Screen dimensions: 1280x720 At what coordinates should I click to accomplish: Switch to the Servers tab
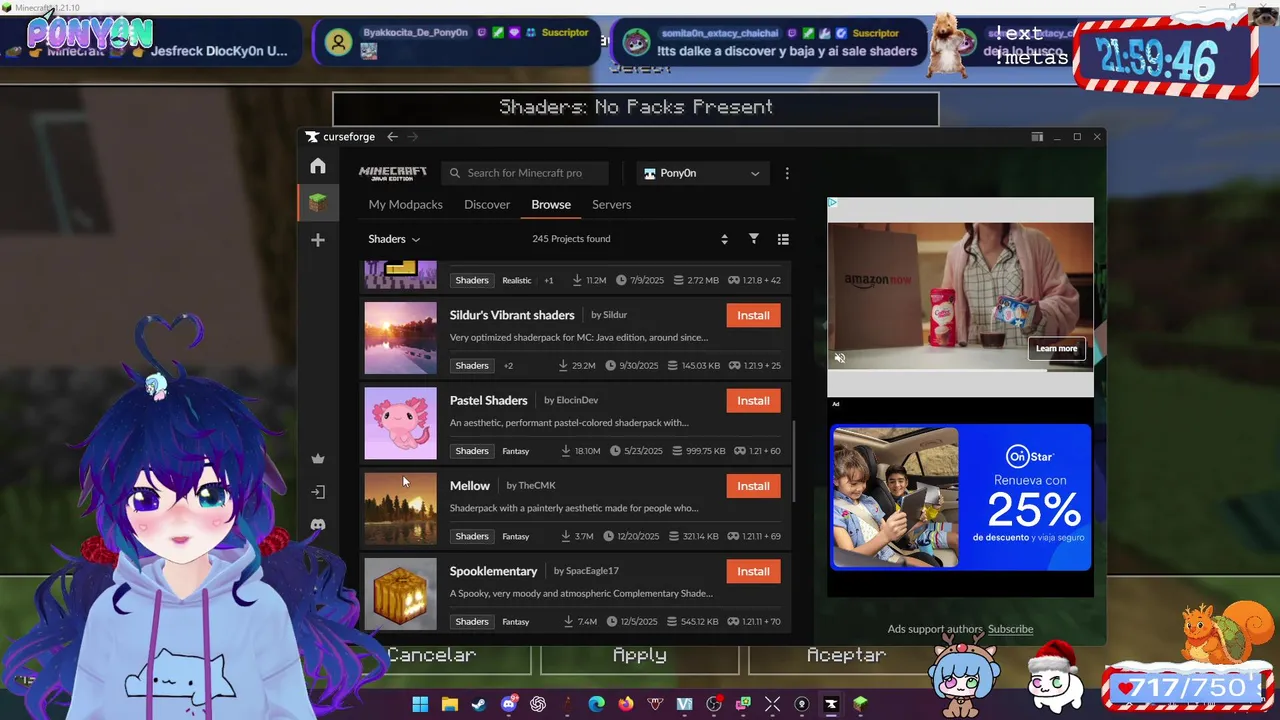[611, 204]
